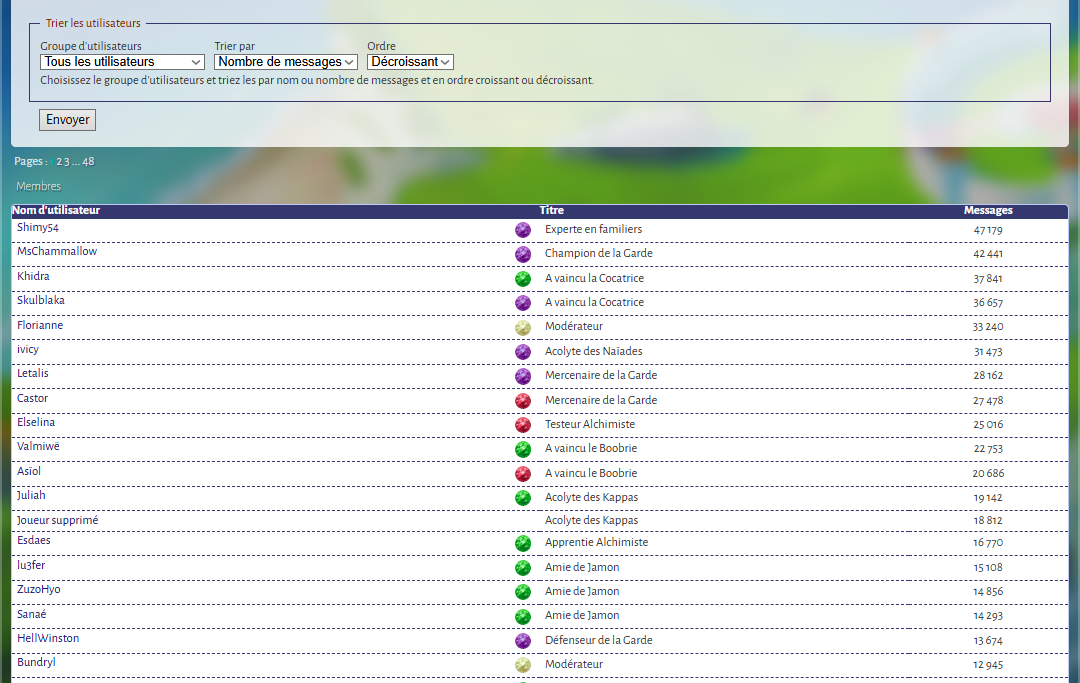Open lu3fer's profile link
Screen dimensions: 1080x683
(x=31, y=565)
